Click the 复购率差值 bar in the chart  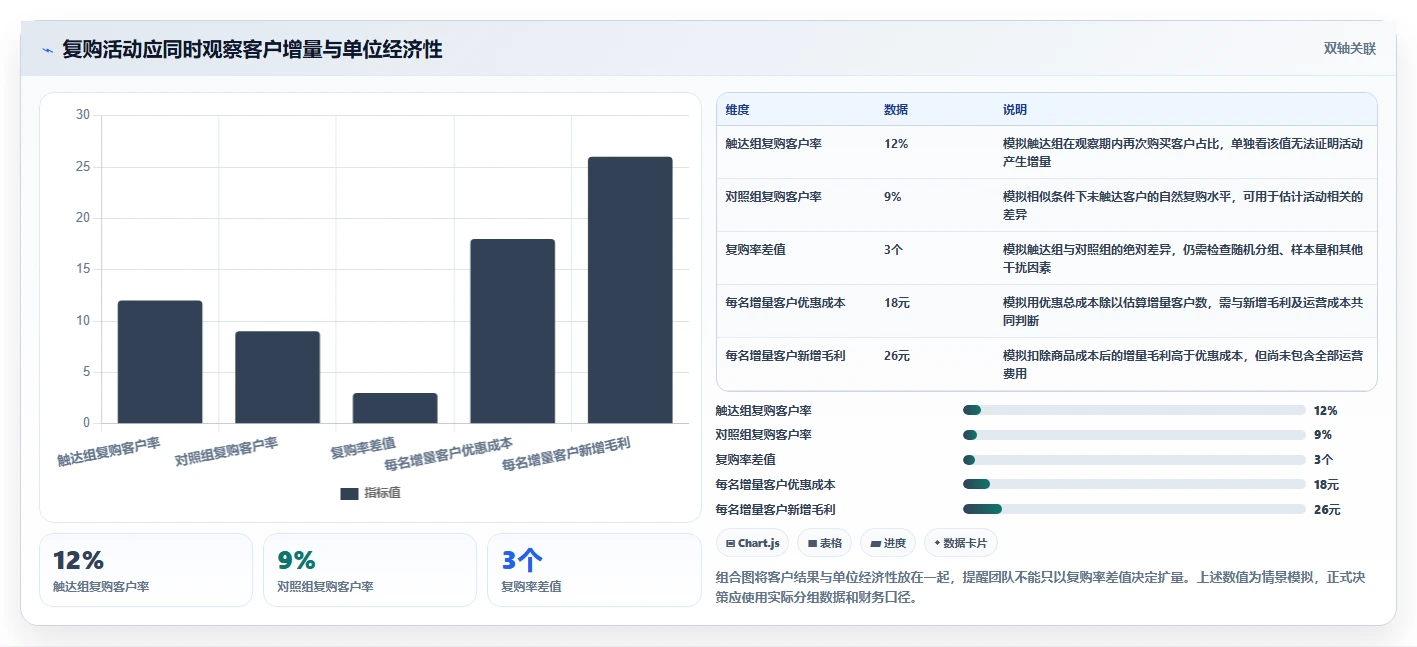(395, 408)
